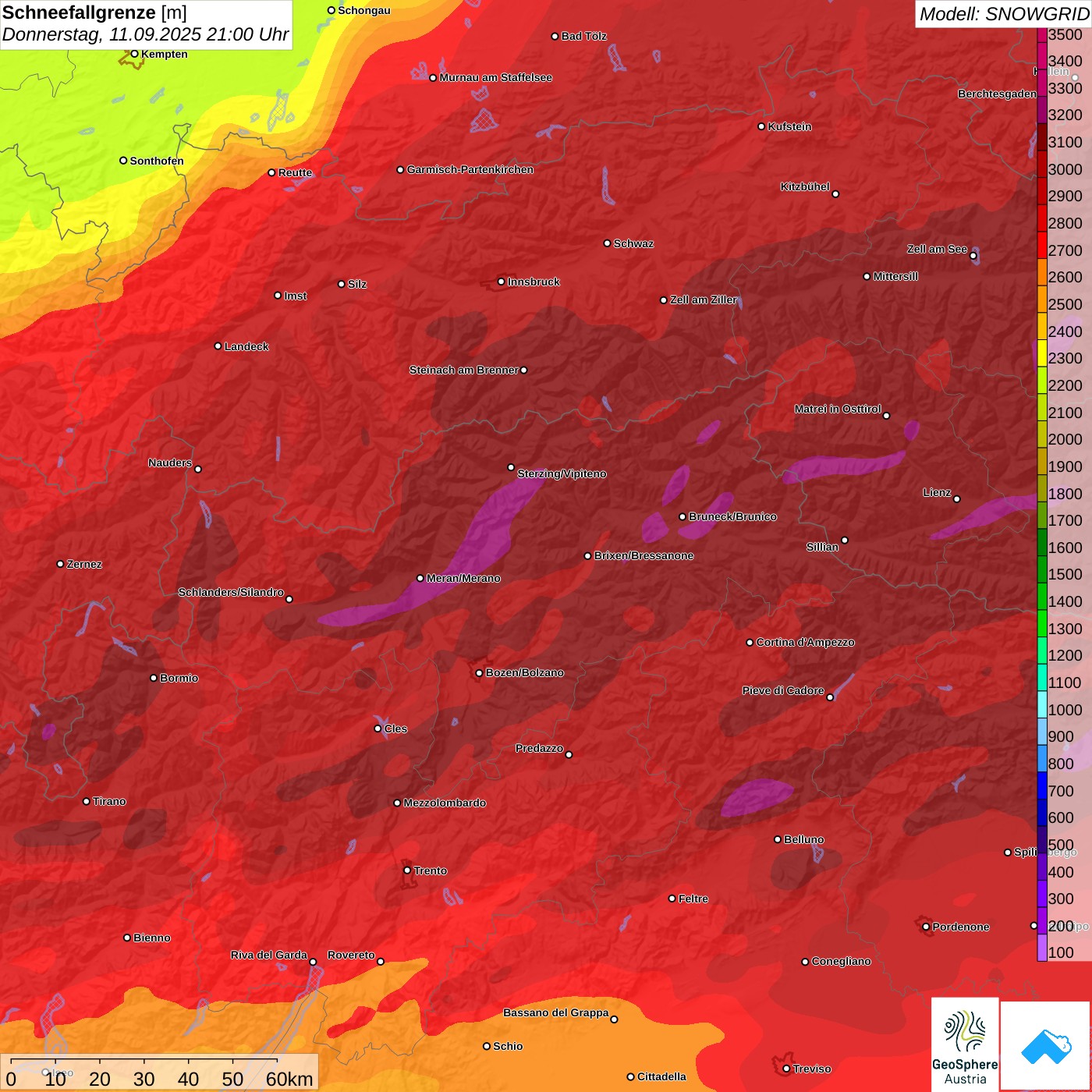Click the Modell: SNOWGRID label
The width and height of the screenshot is (1092, 1092).
pos(1004,13)
